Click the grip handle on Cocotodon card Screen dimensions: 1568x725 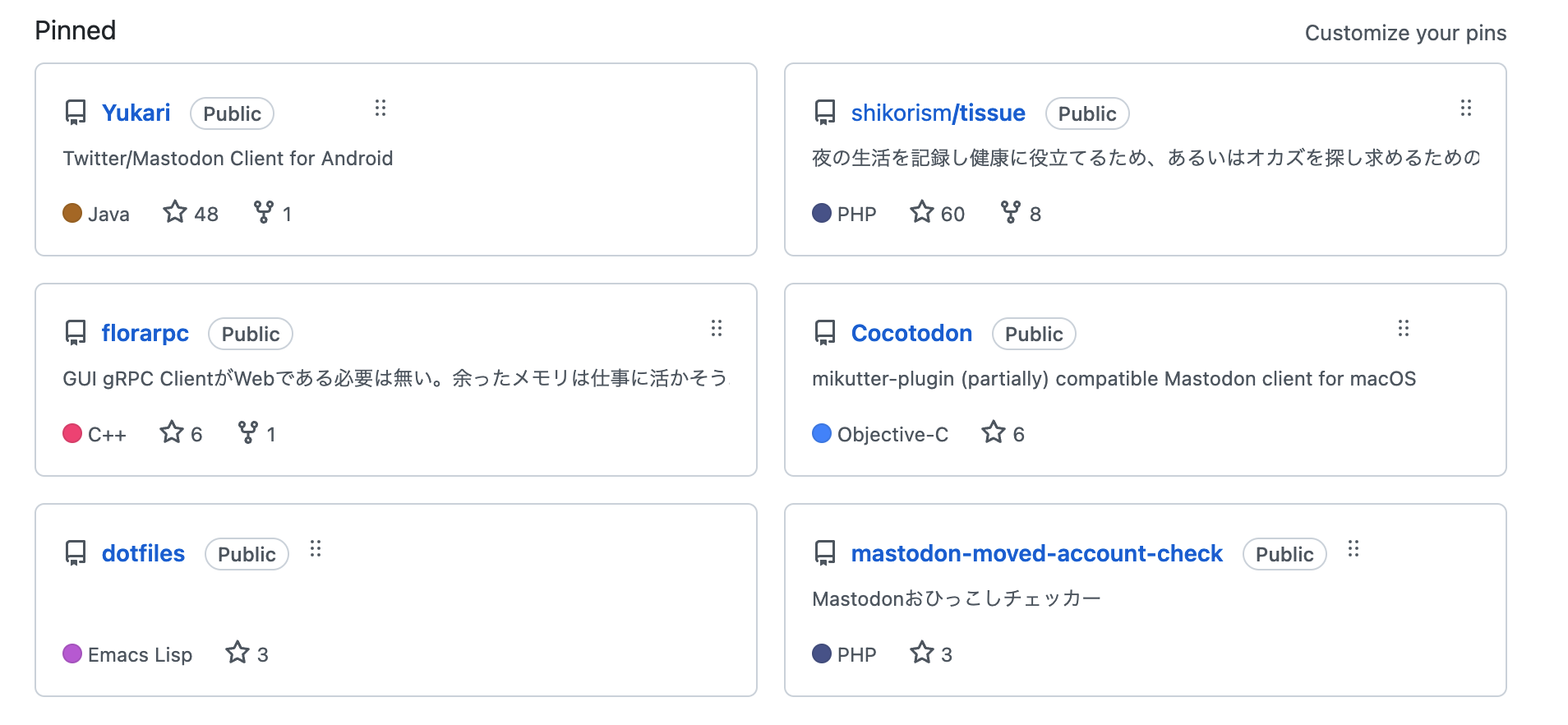coord(1404,329)
